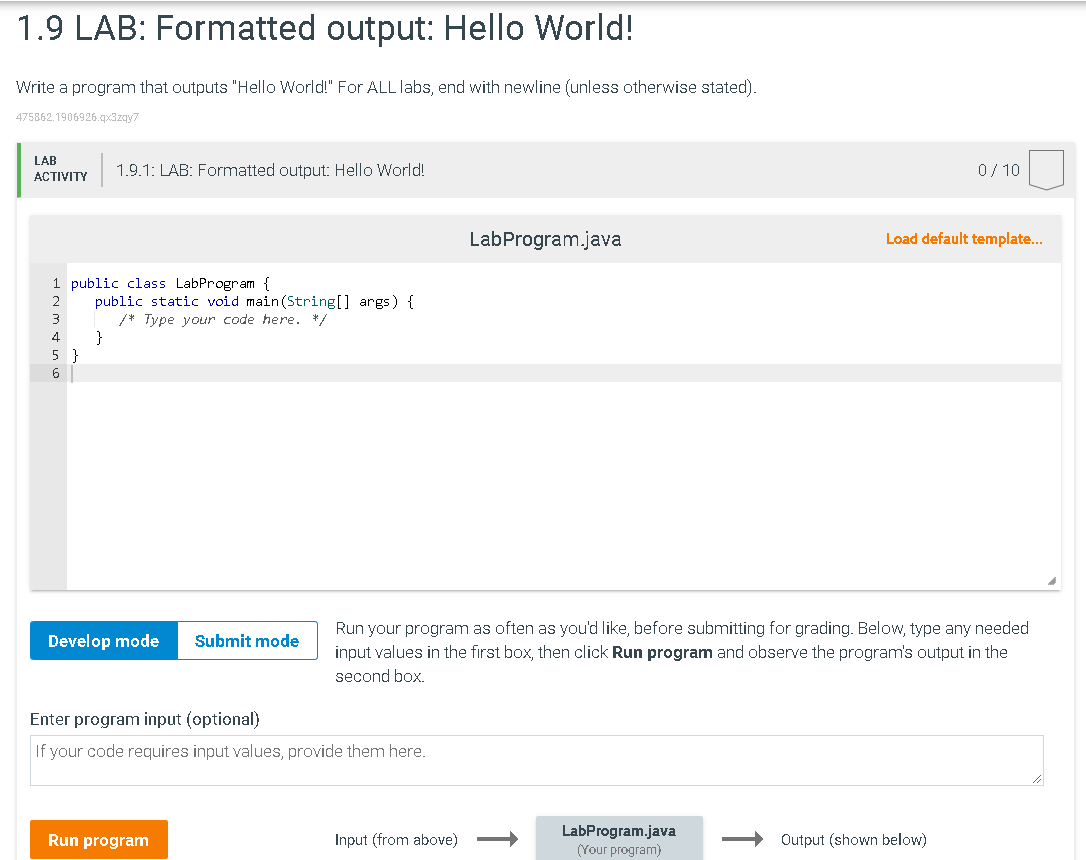Click the LabProgram.java box in the flow diagram
Image resolution: width=1086 pixels, height=860 pixels.
pos(619,838)
